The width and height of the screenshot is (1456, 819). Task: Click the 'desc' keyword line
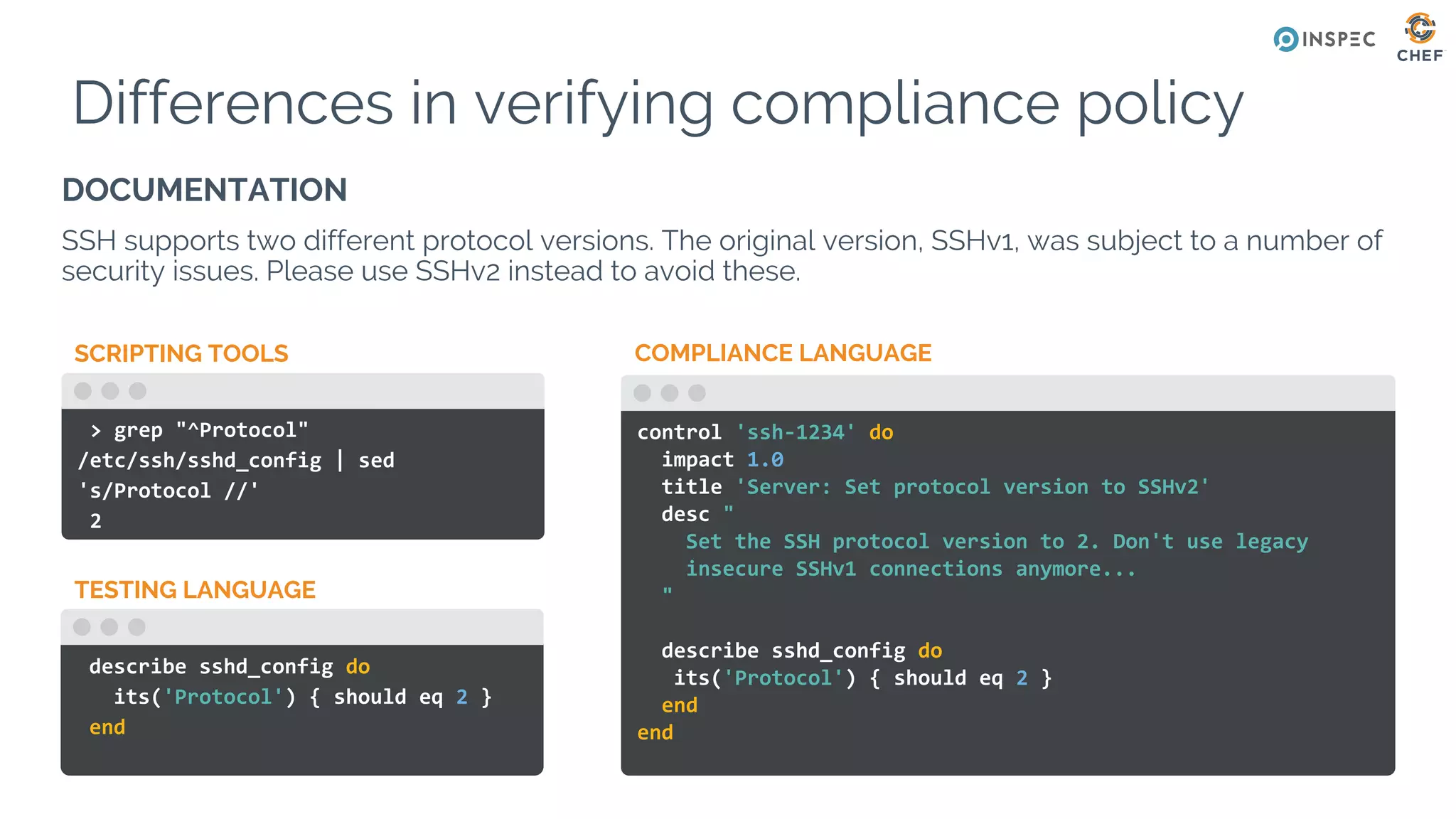(x=697, y=514)
